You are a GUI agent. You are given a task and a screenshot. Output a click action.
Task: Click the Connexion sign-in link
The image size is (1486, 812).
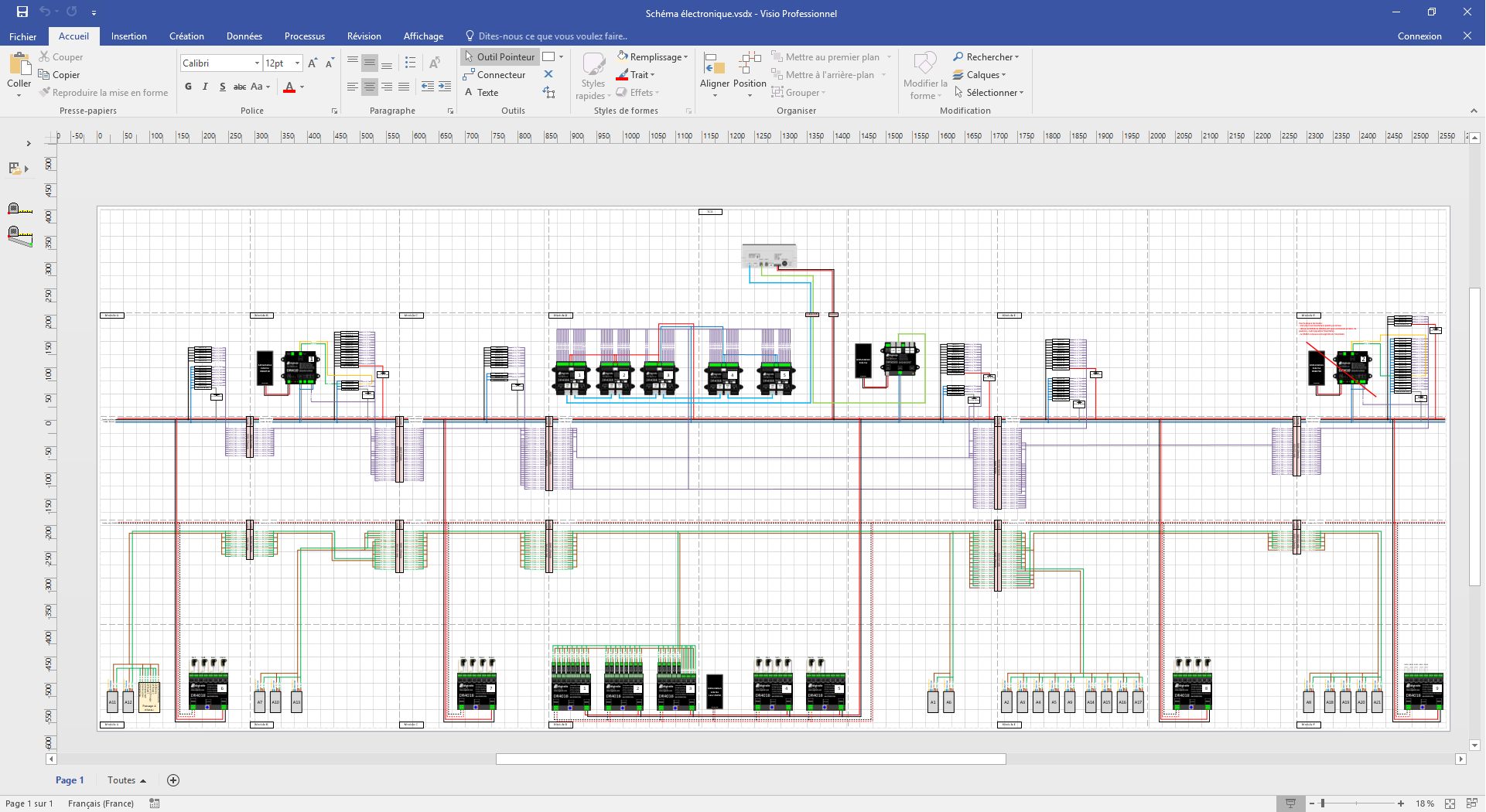pyautogui.click(x=1419, y=36)
